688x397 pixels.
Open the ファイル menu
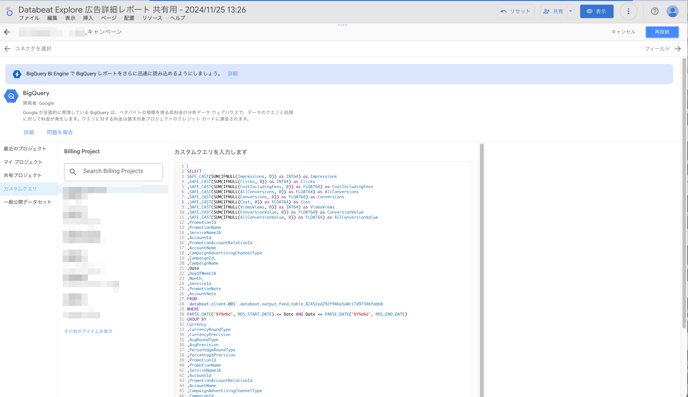29,18
